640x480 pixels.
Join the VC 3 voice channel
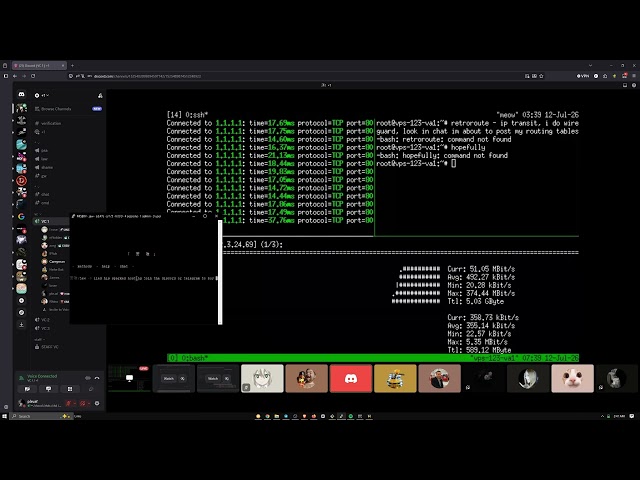[42, 328]
